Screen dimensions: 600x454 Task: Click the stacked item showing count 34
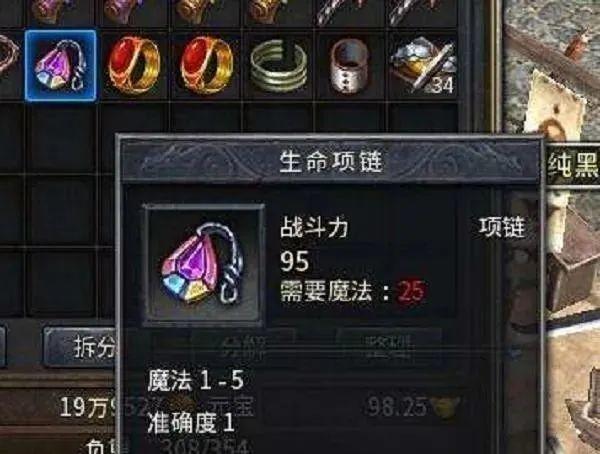(x=423, y=65)
